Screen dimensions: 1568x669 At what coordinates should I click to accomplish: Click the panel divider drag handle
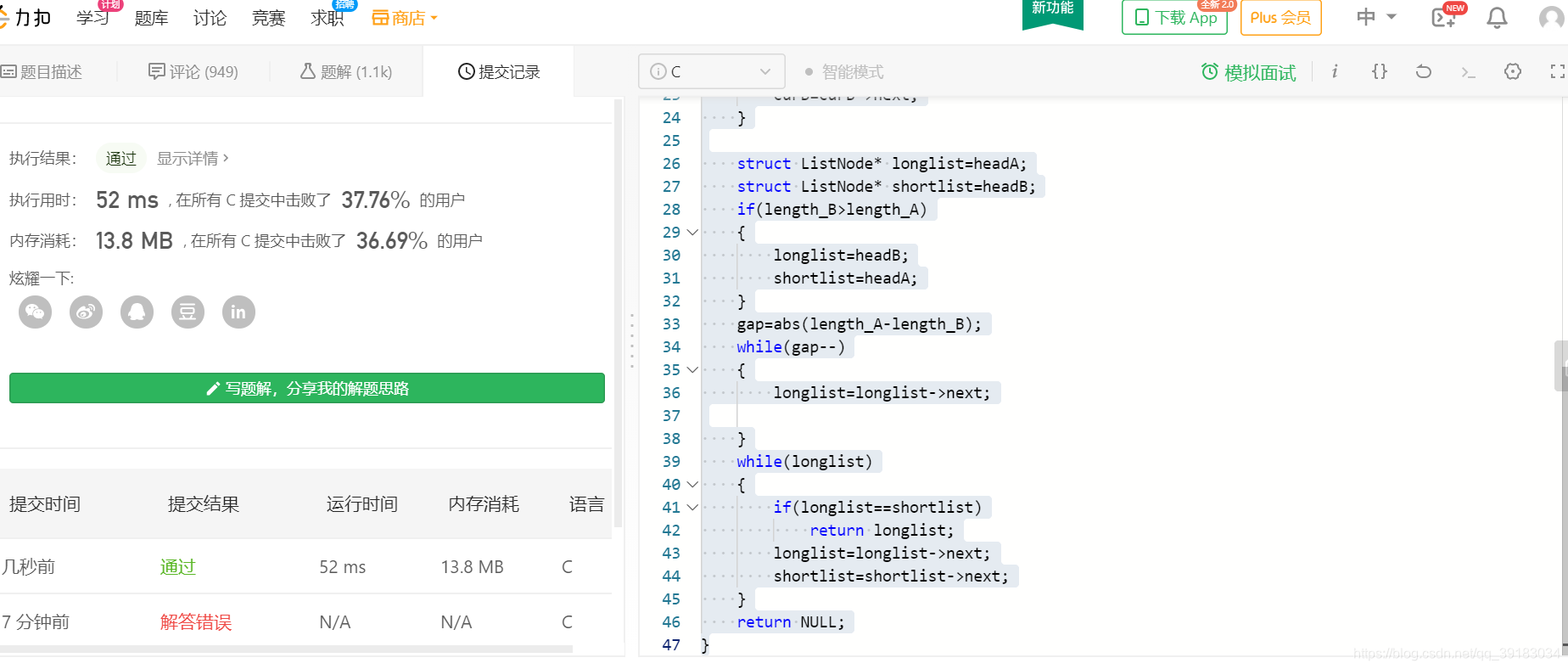pos(632,341)
